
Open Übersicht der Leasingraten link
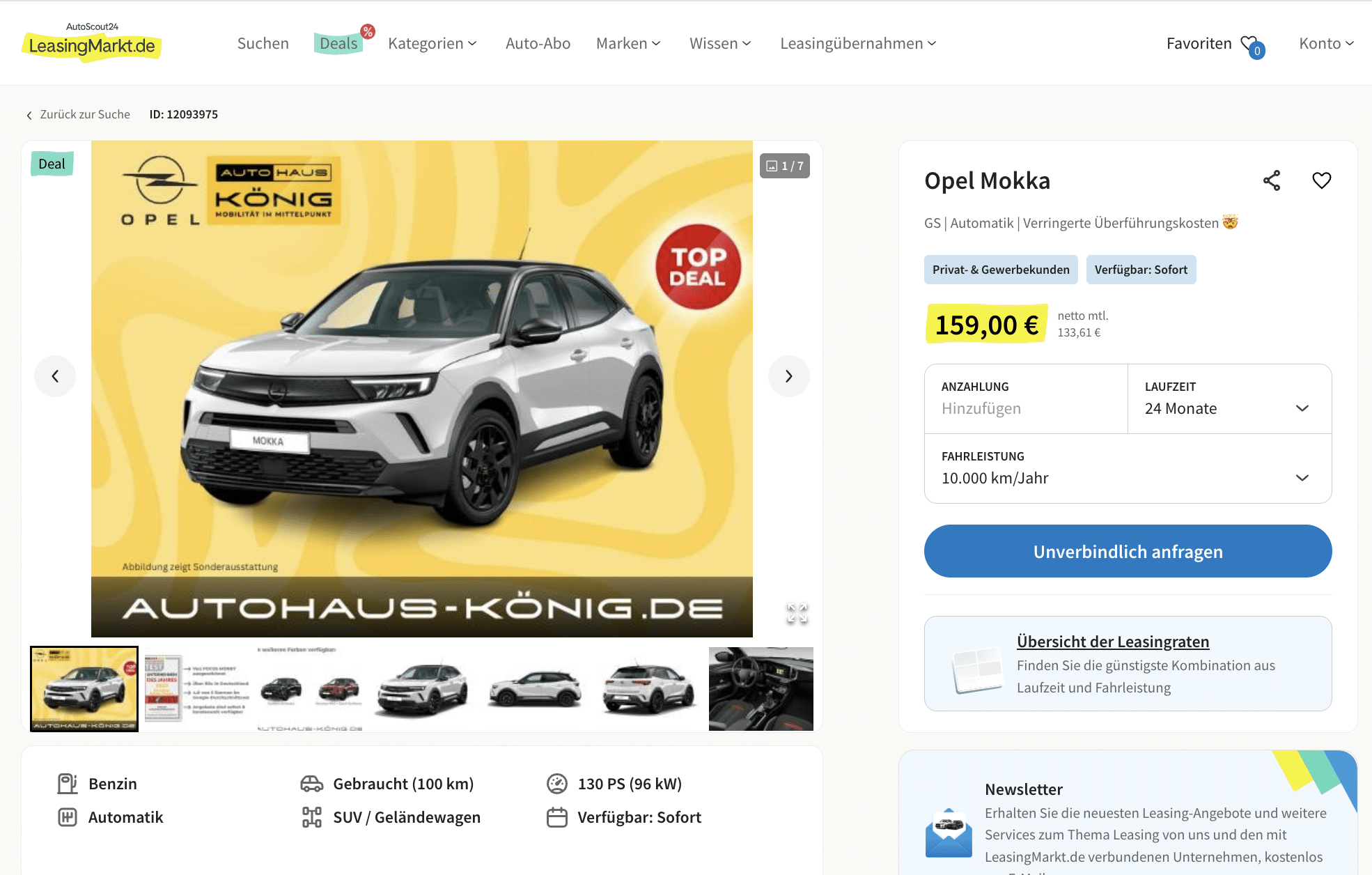pyautogui.click(x=1113, y=641)
